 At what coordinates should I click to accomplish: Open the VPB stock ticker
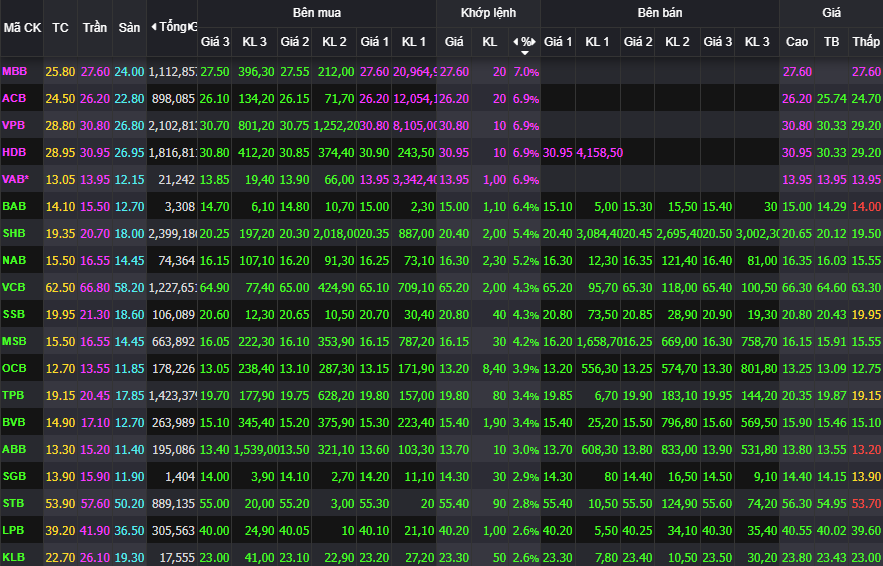pyautogui.click(x=14, y=126)
